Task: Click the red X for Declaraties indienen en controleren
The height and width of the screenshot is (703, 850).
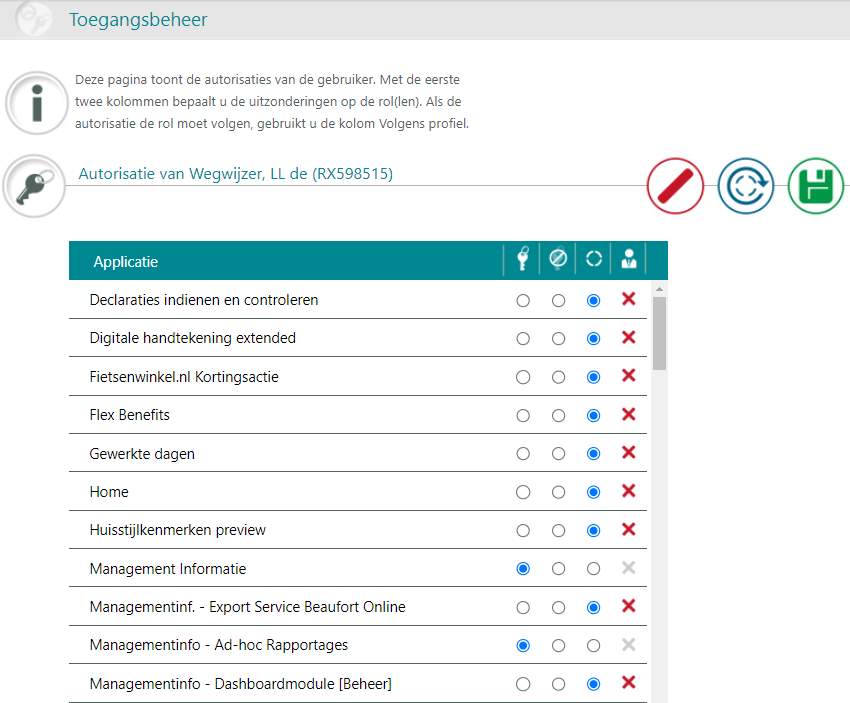Action: pyautogui.click(x=629, y=299)
